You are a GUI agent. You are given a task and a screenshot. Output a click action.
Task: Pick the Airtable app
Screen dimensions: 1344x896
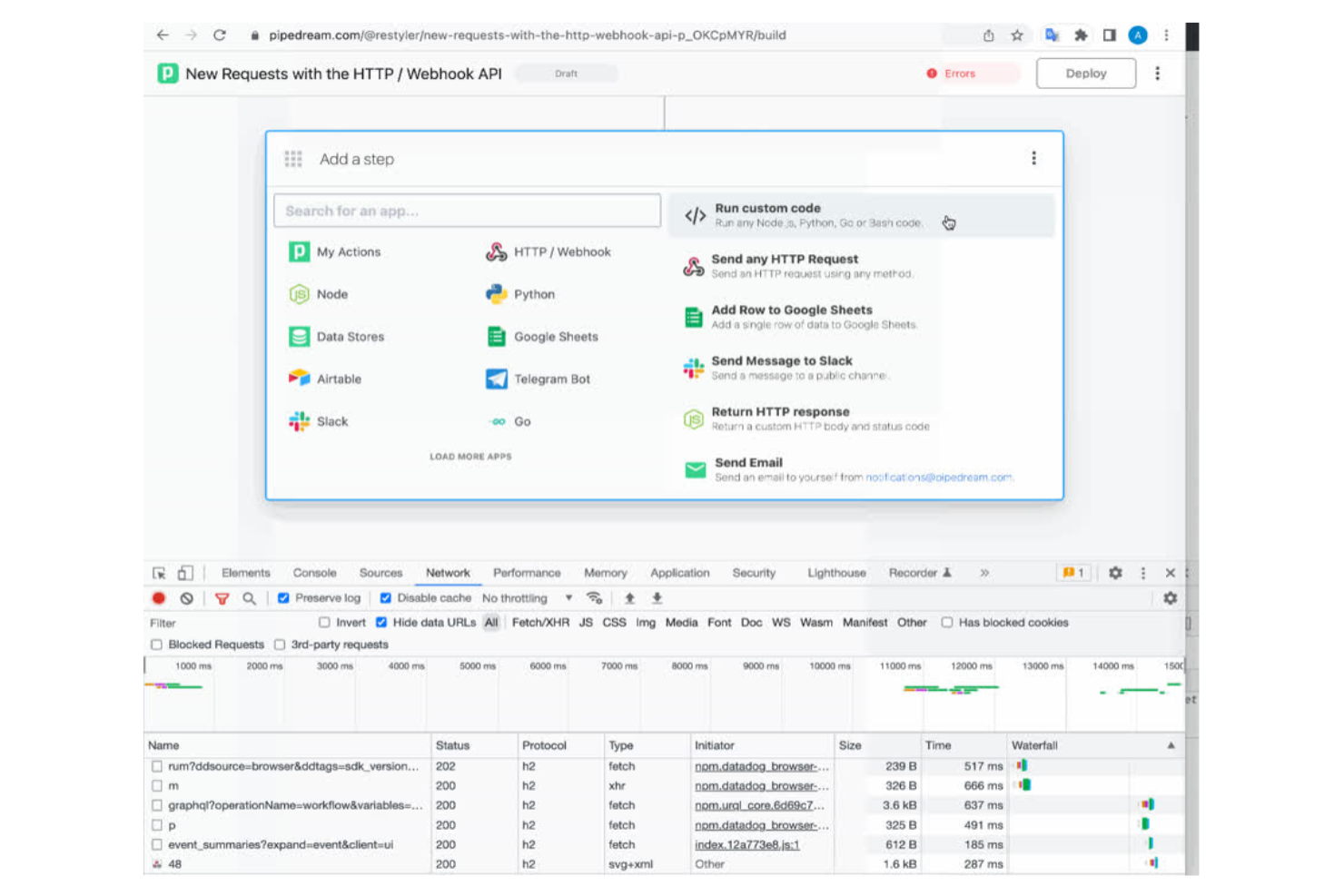325,379
